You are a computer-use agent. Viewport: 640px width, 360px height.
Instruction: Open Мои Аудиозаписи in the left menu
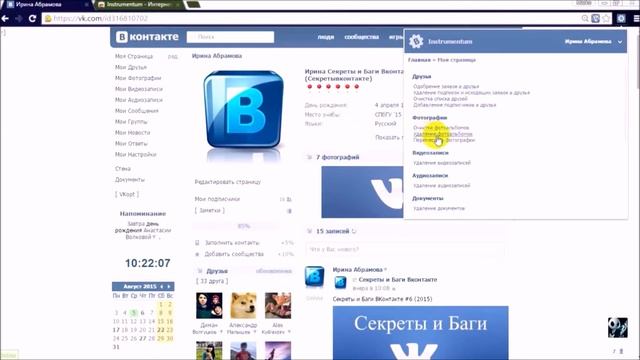pyautogui.click(x=139, y=100)
